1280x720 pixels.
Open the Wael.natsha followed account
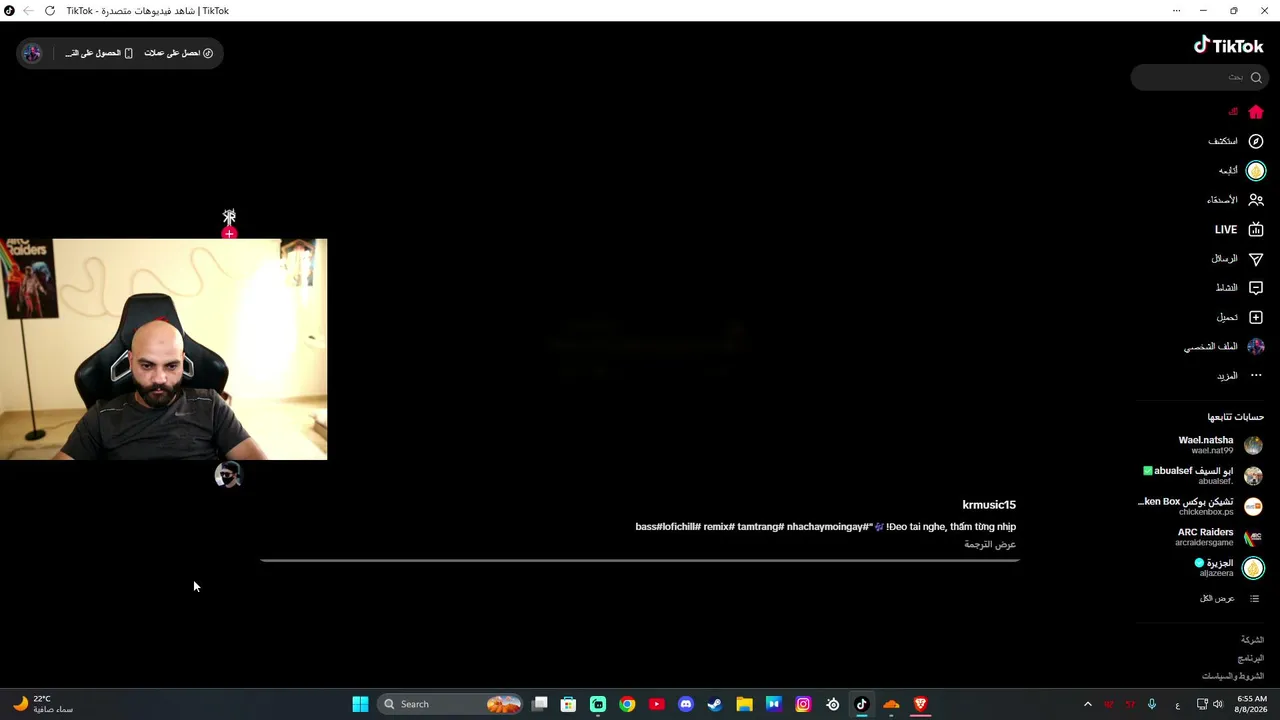tap(1220, 445)
